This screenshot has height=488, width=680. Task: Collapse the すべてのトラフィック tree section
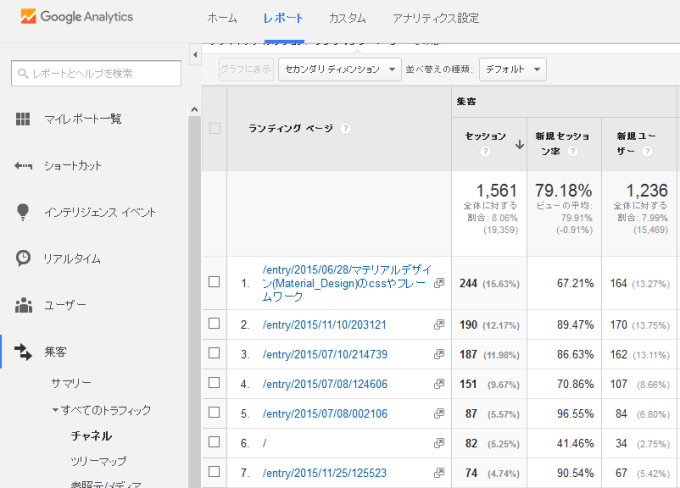click(56, 410)
